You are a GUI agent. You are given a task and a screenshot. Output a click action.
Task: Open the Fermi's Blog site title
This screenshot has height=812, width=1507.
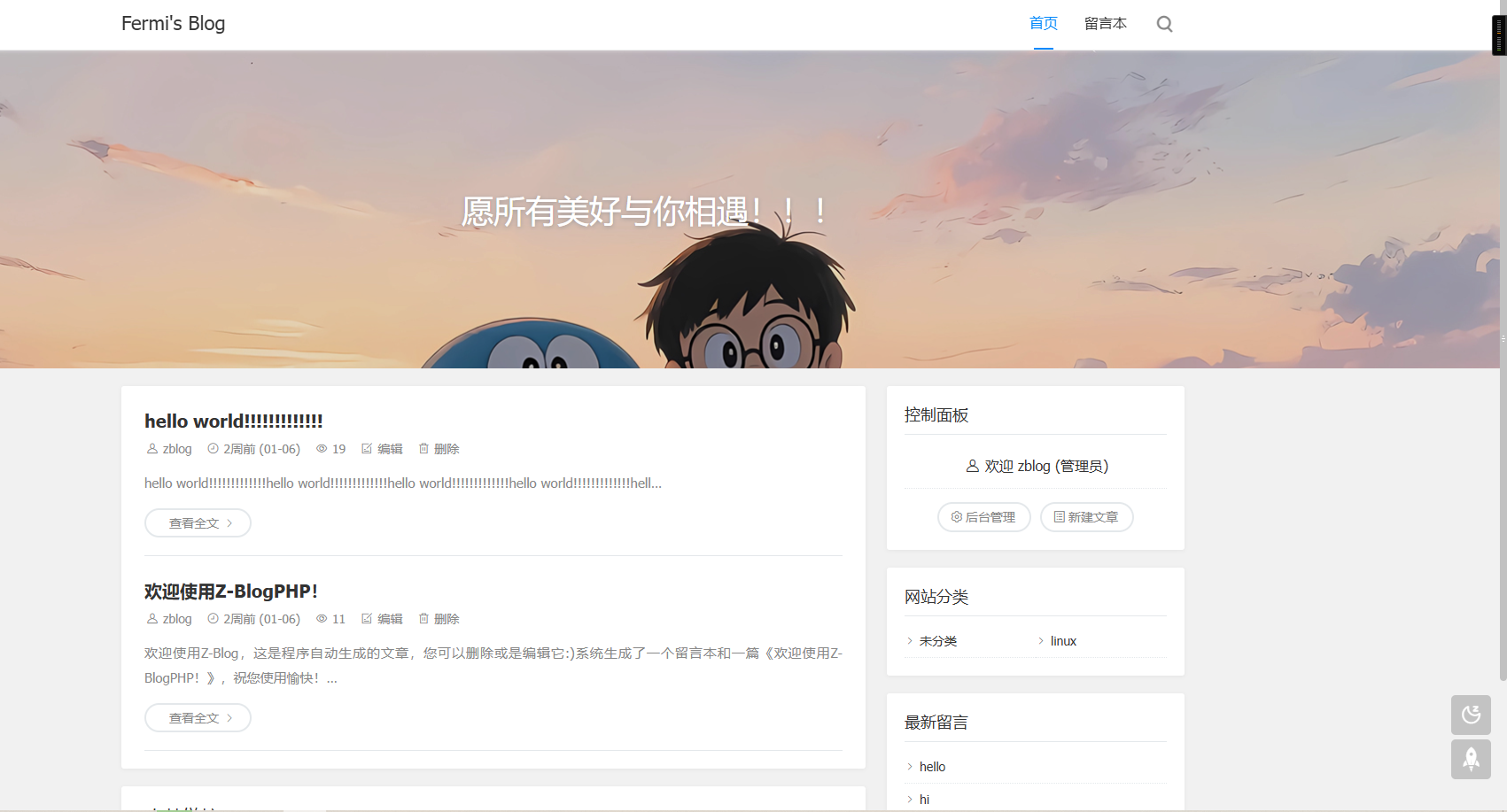click(173, 24)
